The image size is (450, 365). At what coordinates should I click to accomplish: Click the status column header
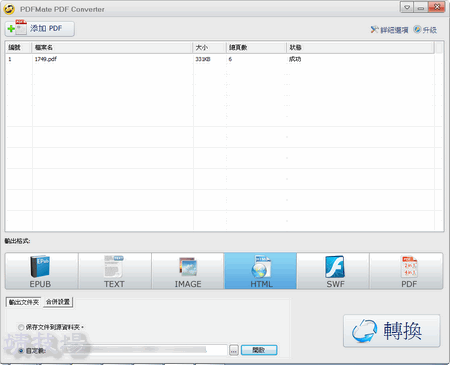coord(360,48)
